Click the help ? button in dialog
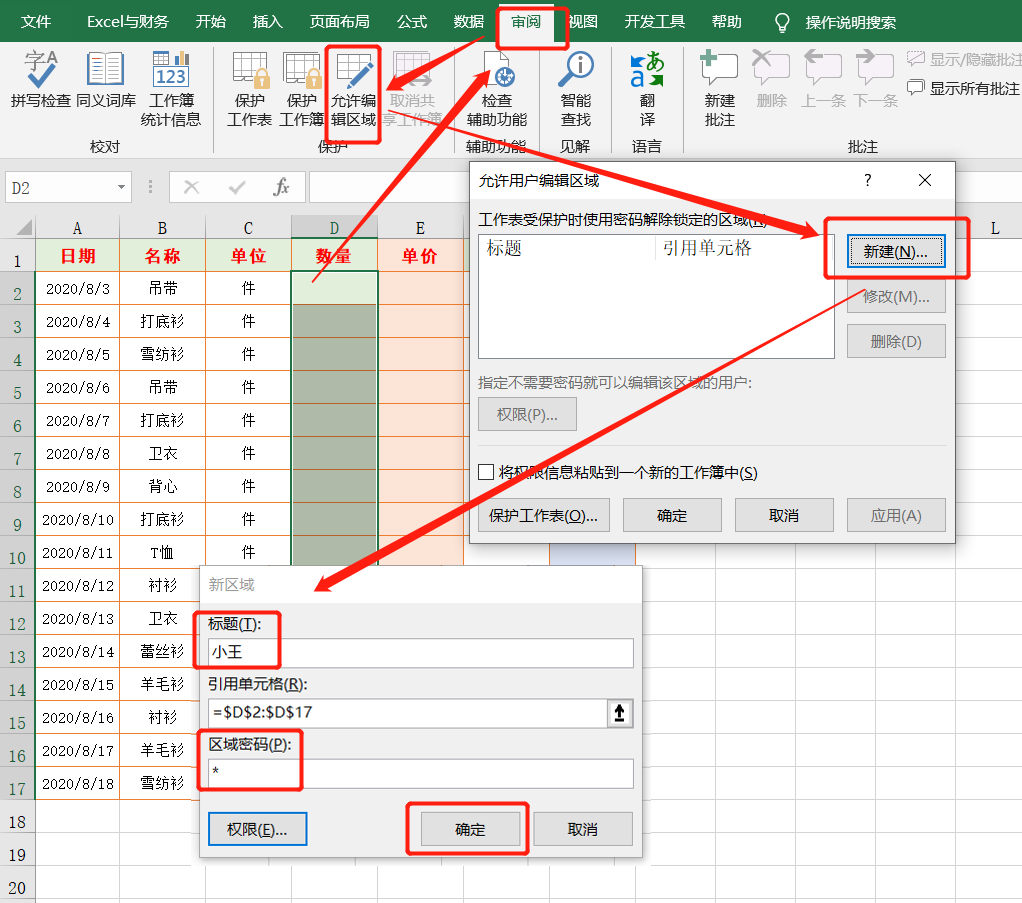 tap(868, 180)
